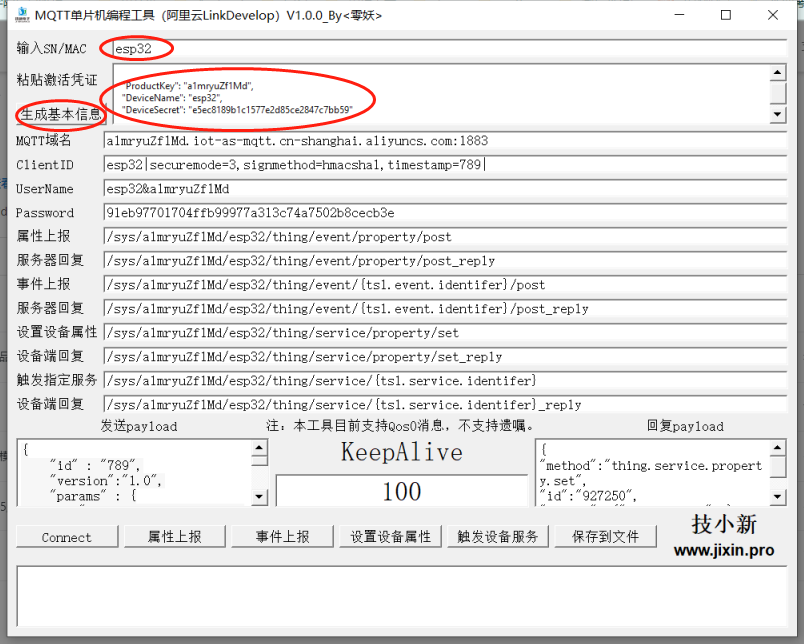
Task: Click the property/set_reply topic field
Action: pos(445,357)
